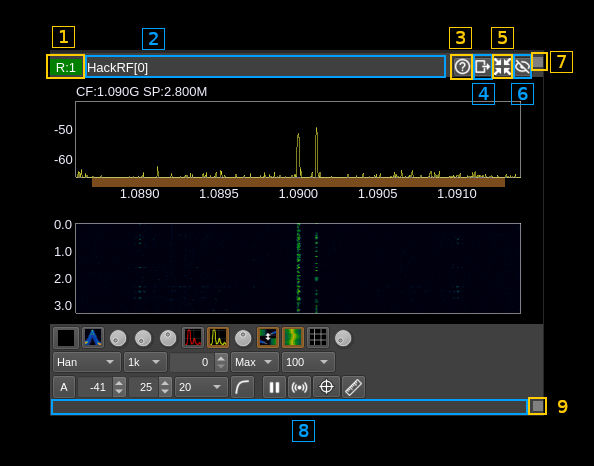Click the crosshair markers icon
Image resolution: width=594 pixels, height=466 pixels.
click(x=326, y=387)
